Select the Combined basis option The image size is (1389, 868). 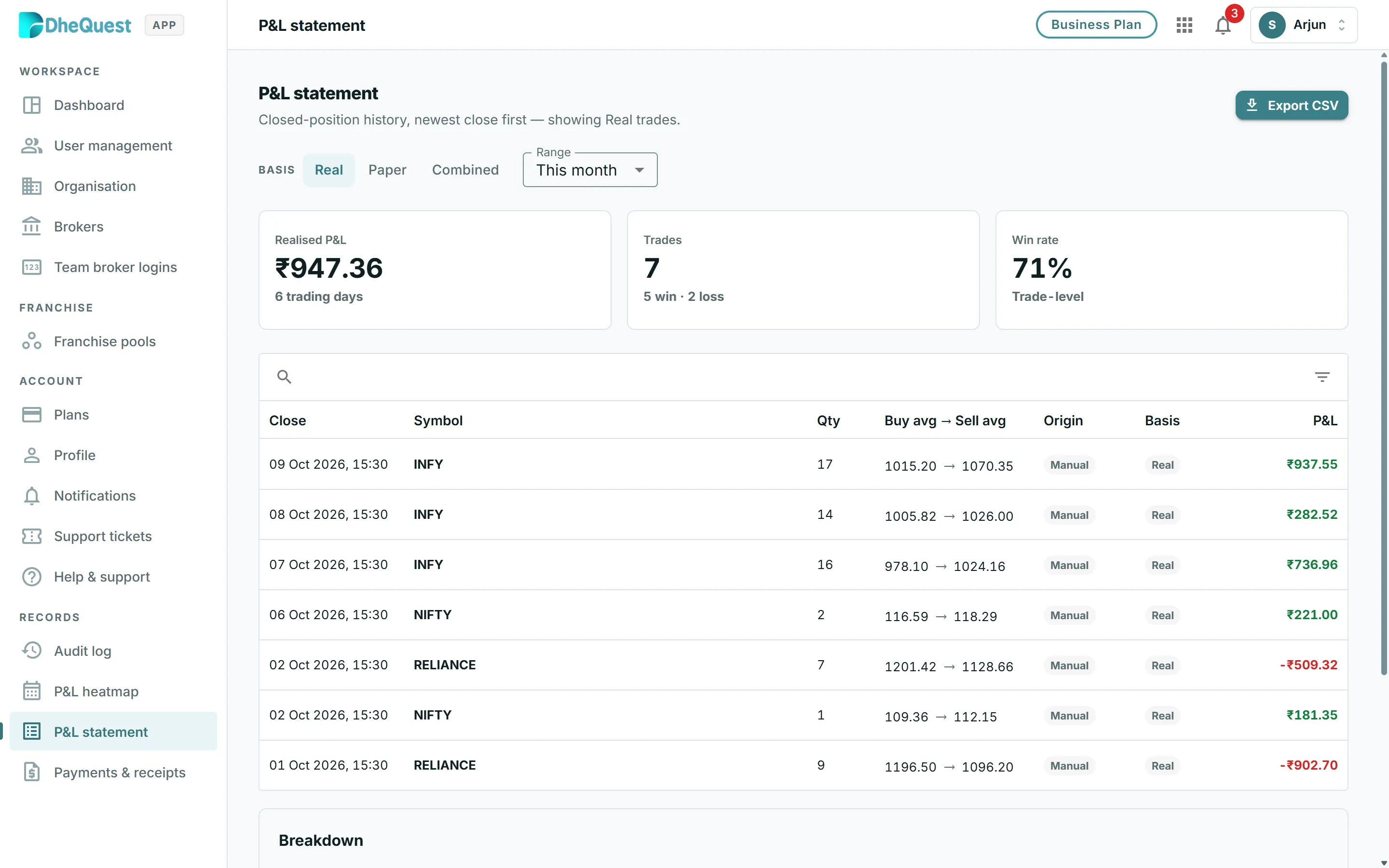(x=465, y=170)
